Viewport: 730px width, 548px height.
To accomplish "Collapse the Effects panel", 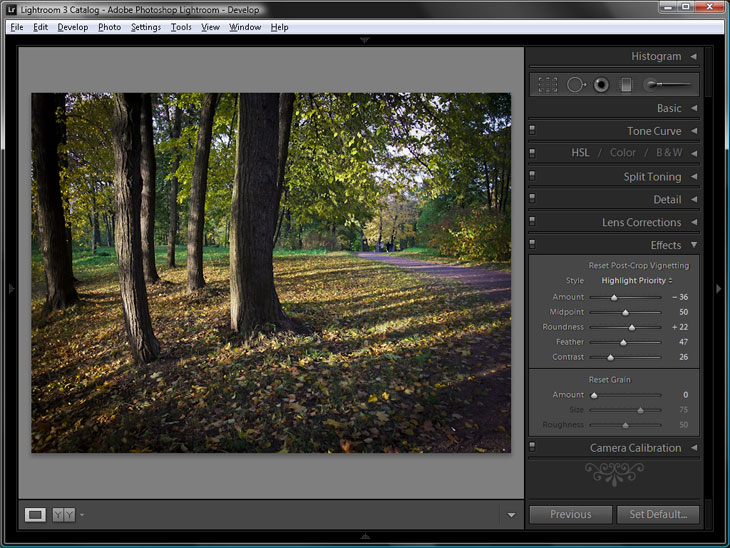I will coord(693,245).
